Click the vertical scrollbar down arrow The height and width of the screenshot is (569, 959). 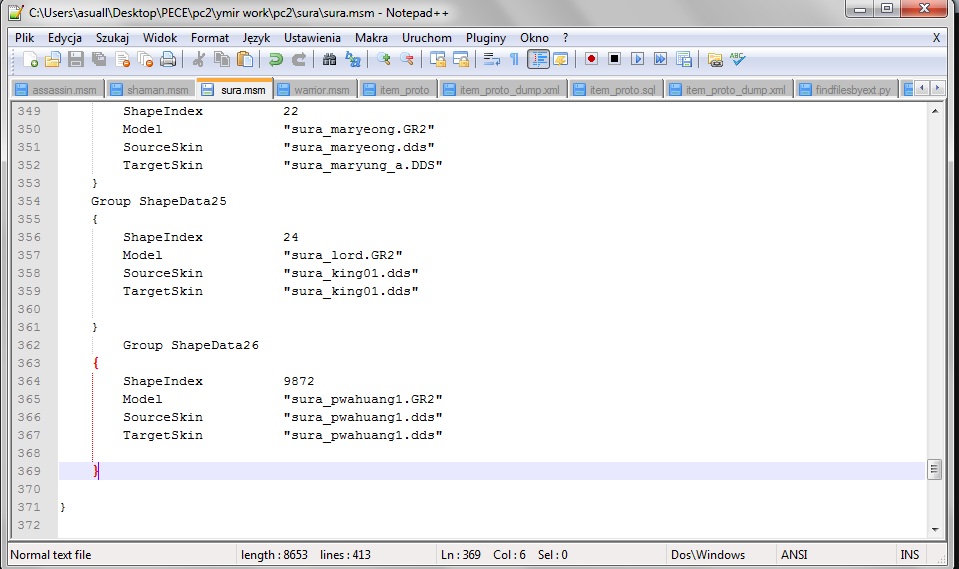(x=935, y=530)
